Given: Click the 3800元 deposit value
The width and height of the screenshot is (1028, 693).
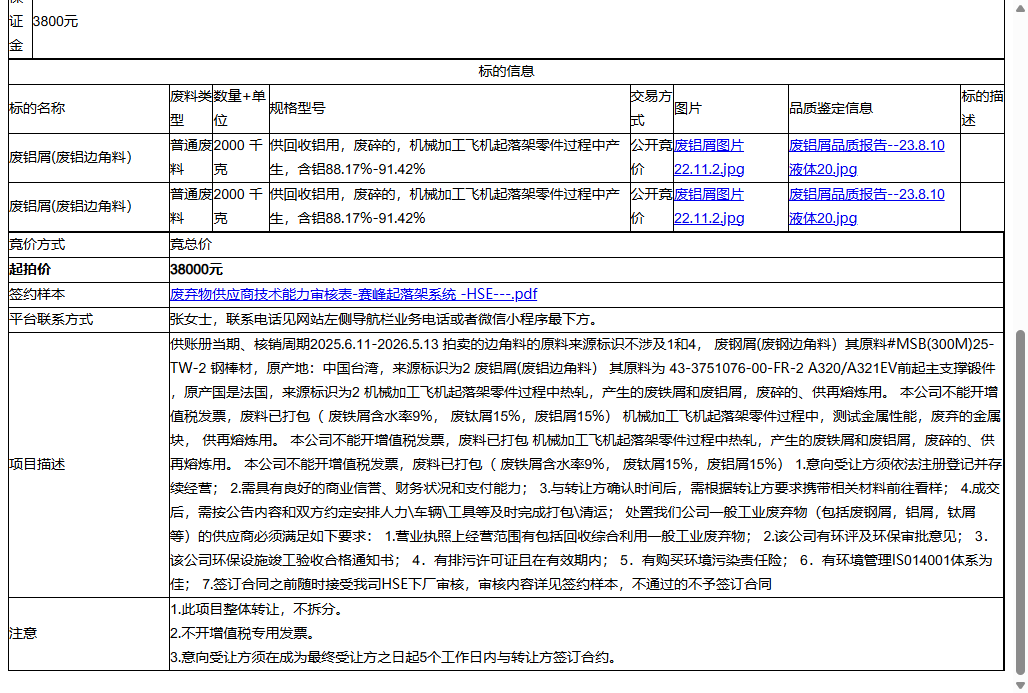Looking at the screenshot, I should (55, 22).
